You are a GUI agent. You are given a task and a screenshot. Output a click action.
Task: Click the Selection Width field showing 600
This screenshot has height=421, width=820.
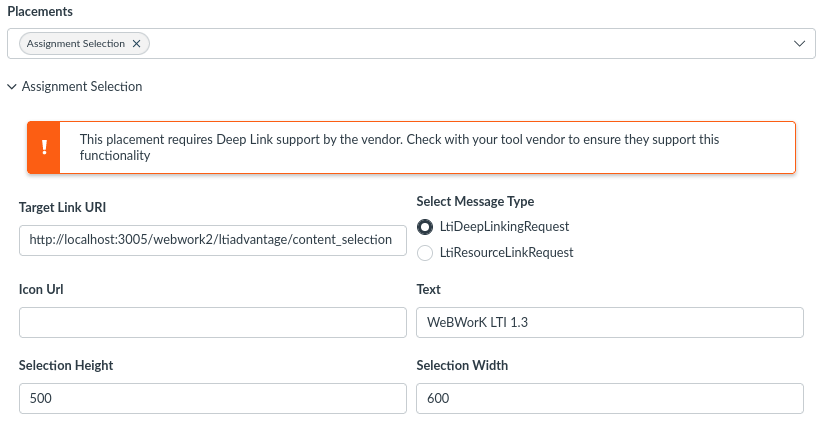click(x=610, y=398)
